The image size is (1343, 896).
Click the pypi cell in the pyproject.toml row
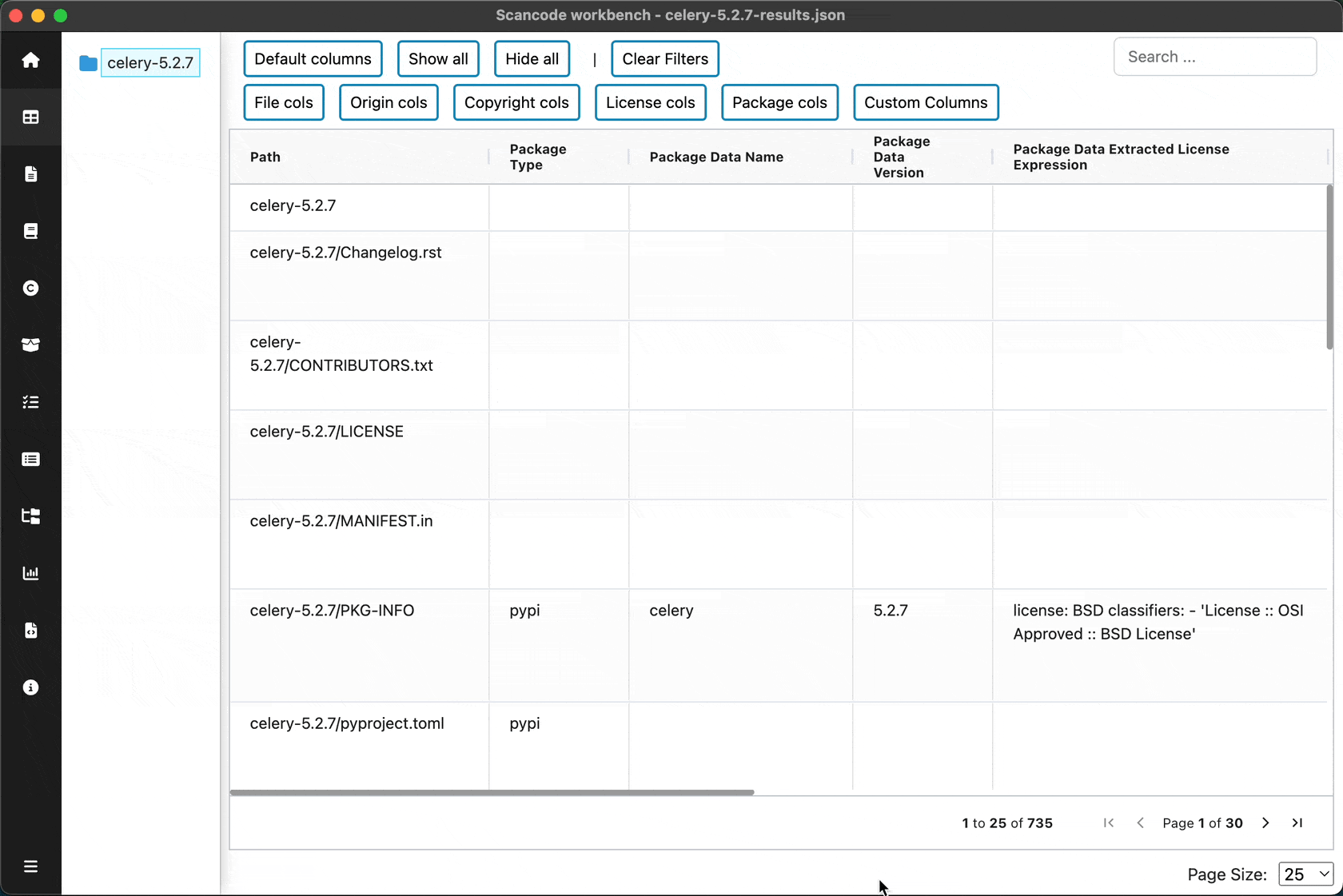559,746
